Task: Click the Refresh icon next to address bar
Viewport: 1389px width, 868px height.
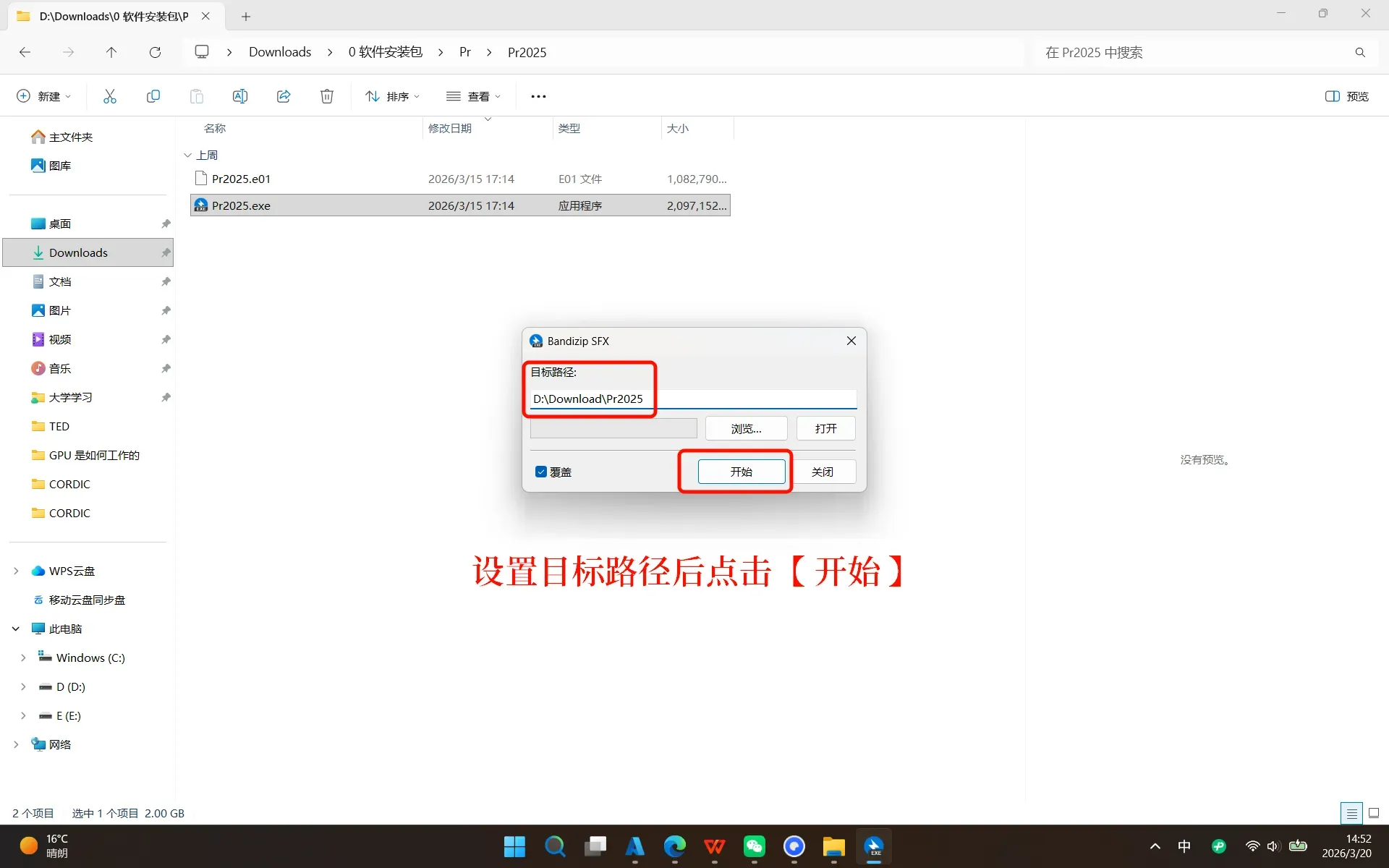Action: click(155, 52)
